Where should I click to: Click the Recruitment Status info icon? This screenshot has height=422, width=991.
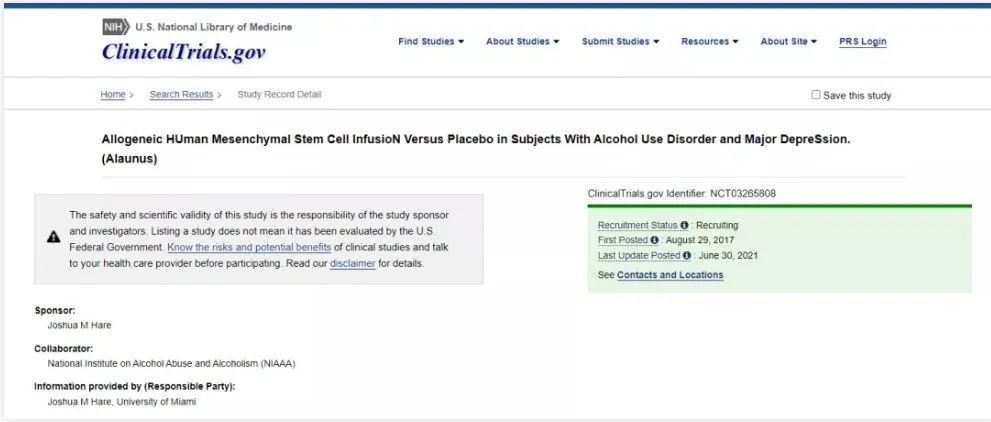click(x=684, y=226)
